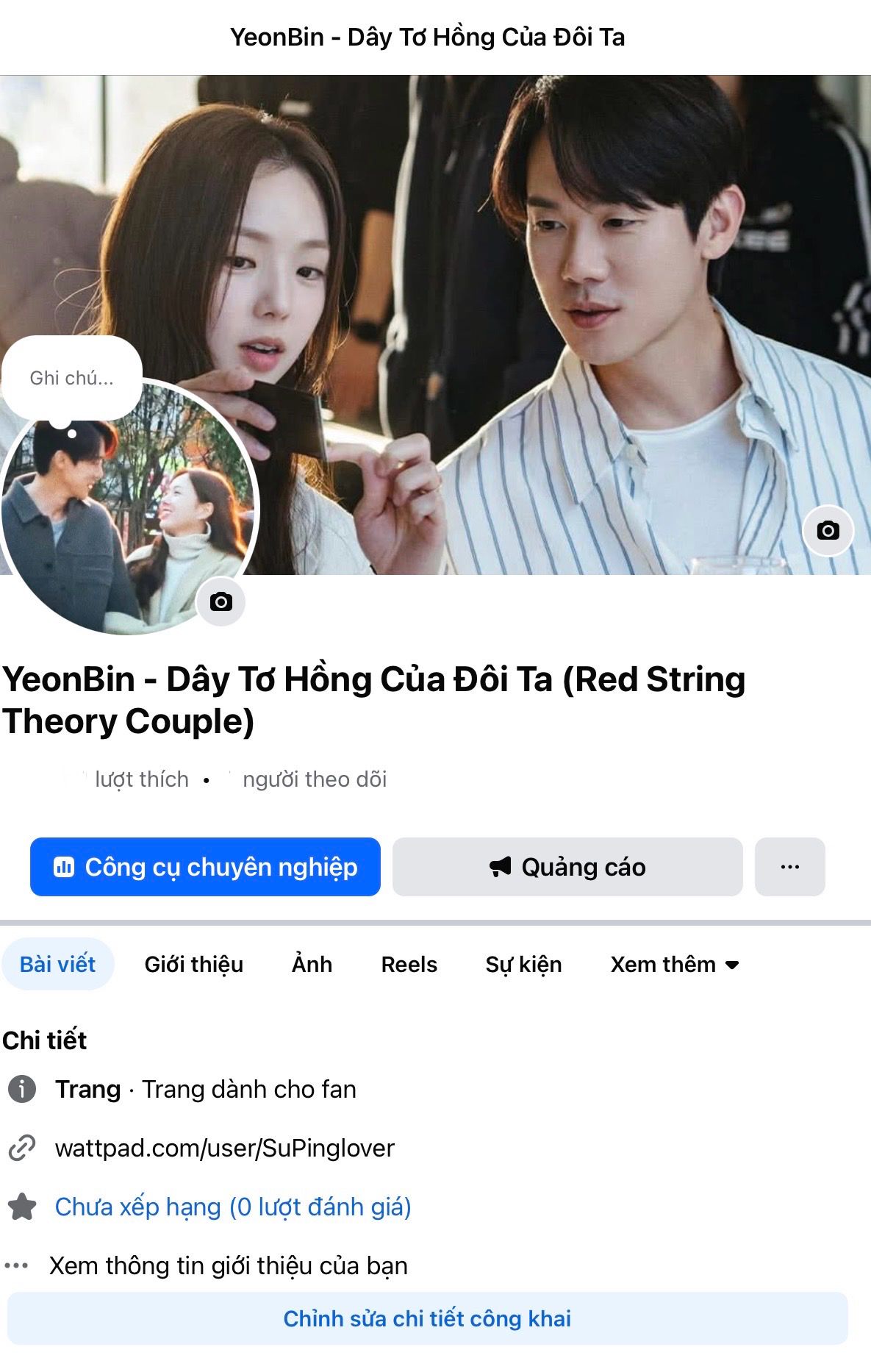Screen dimensions: 871x1372
Task: Switch to the Giới thiệu tab
Action: click(194, 964)
